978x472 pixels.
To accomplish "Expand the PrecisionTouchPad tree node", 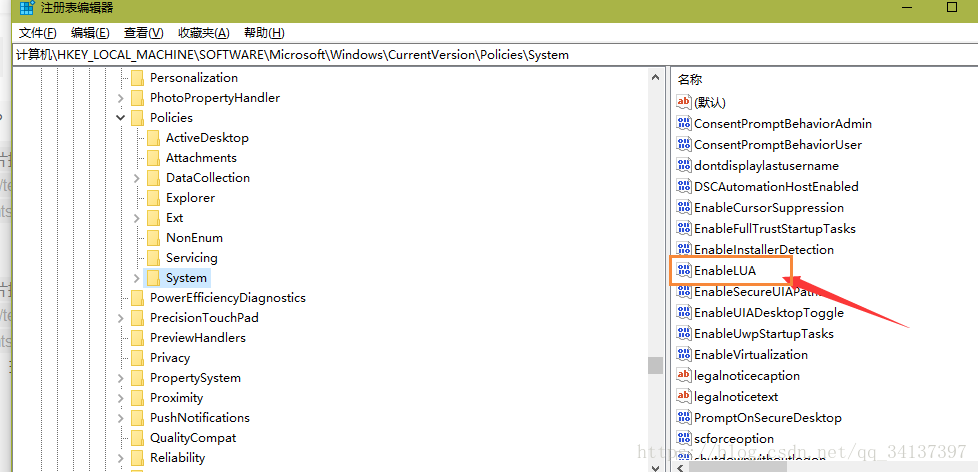I will [121, 317].
